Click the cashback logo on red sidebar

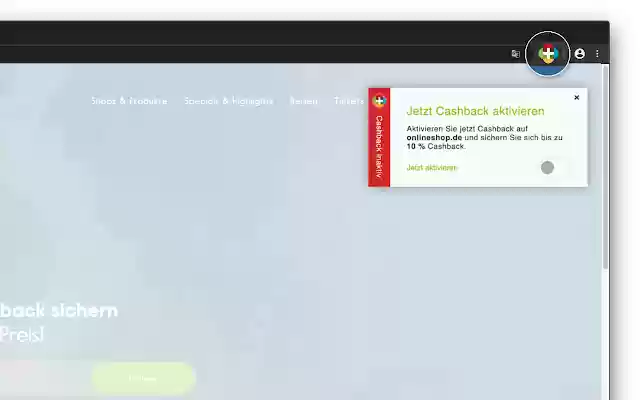[x=379, y=100]
